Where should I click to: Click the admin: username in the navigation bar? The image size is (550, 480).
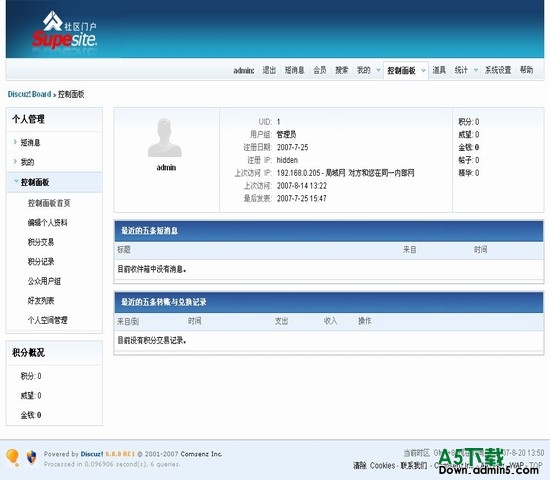(x=243, y=71)
